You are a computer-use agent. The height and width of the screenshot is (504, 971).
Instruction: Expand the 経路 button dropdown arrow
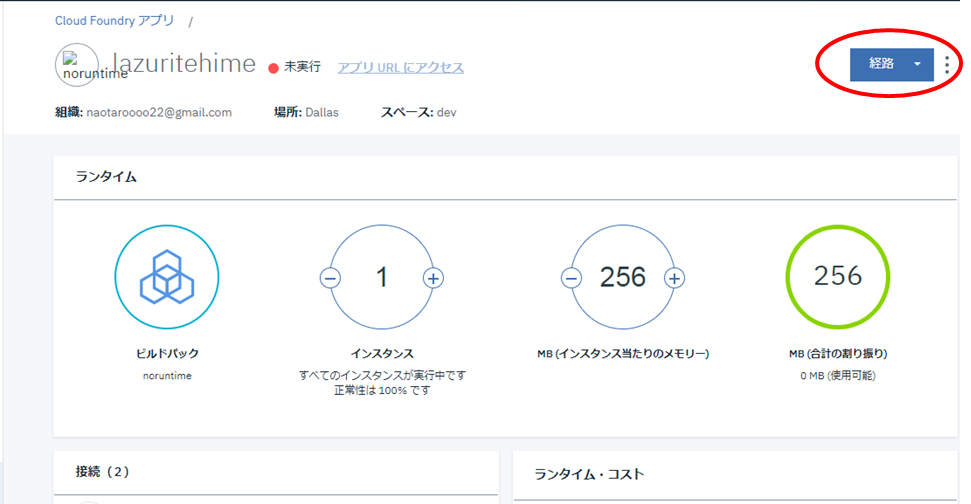917,64
